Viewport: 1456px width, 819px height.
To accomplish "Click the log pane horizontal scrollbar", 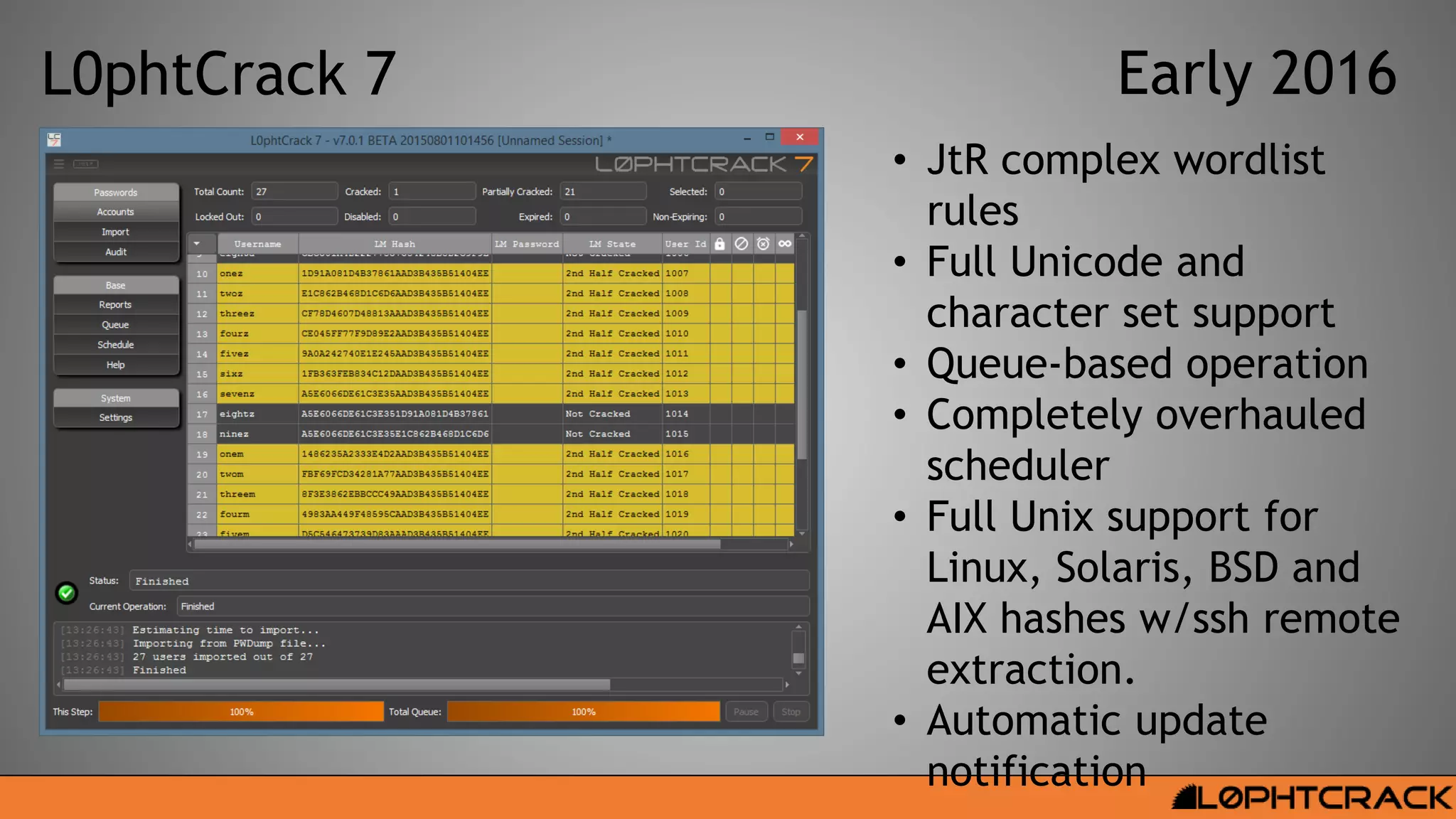I will pos(336,684).
